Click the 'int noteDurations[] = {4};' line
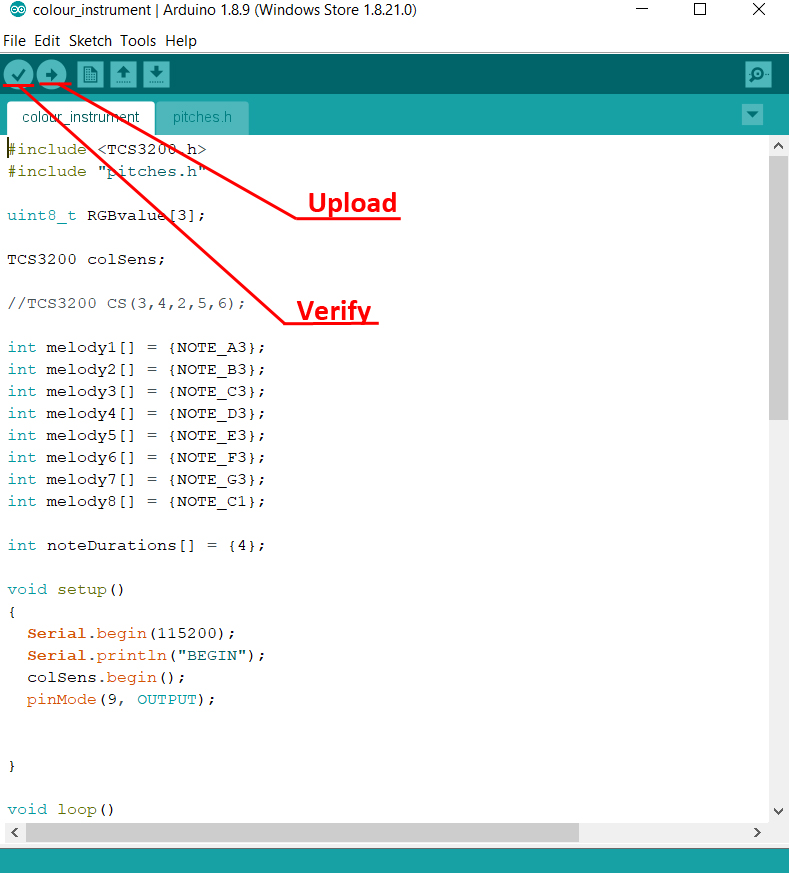Screen dimensions: 789x873 click(x=136, y=546)
